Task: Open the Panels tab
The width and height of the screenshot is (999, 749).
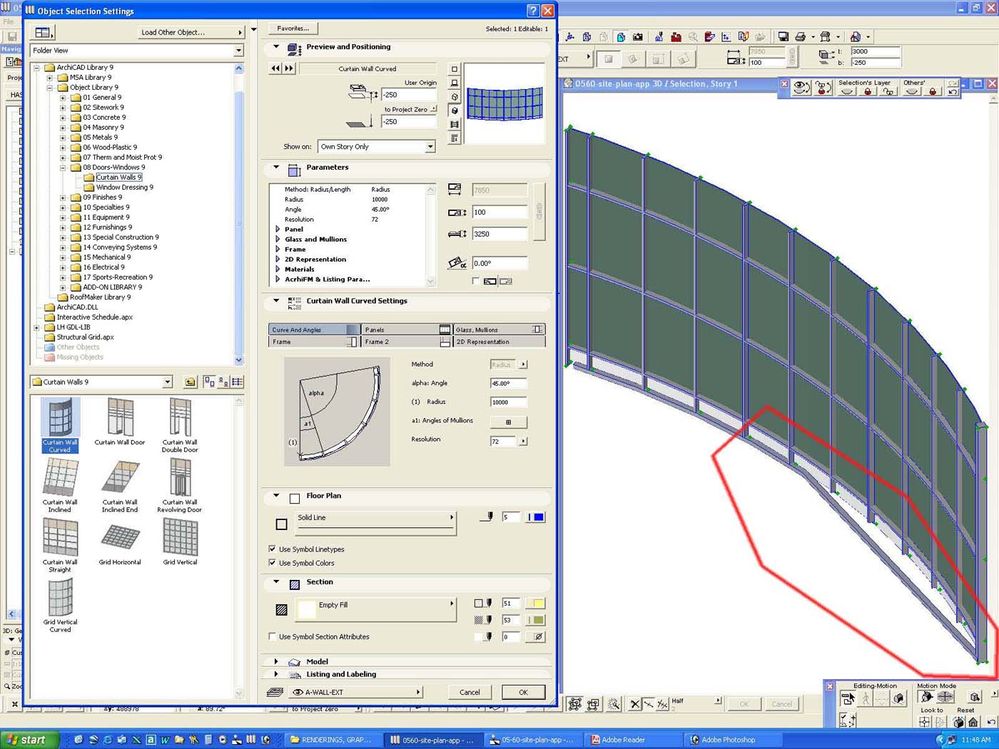Action: click(x=406, y=329)
